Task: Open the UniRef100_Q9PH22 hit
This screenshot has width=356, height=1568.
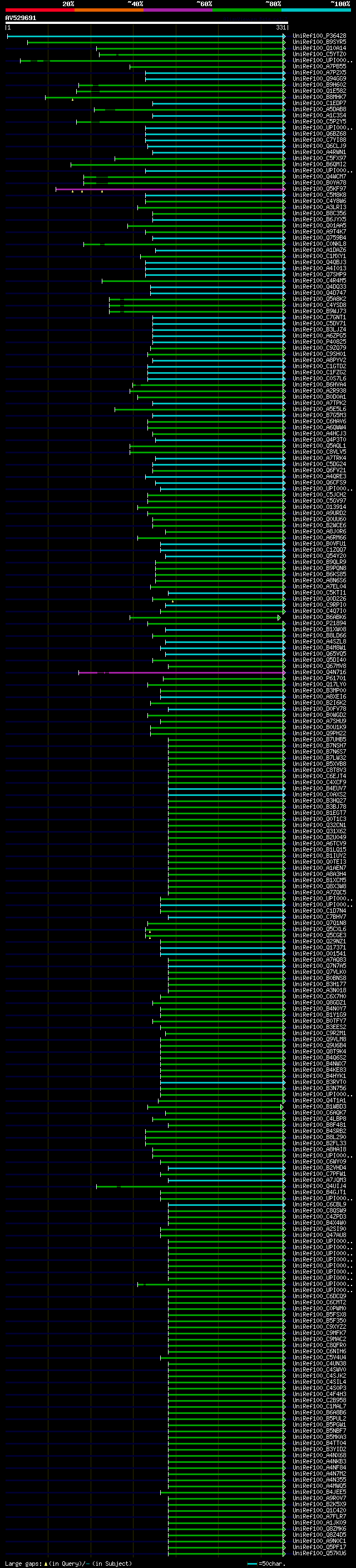Action: (319, 734)
